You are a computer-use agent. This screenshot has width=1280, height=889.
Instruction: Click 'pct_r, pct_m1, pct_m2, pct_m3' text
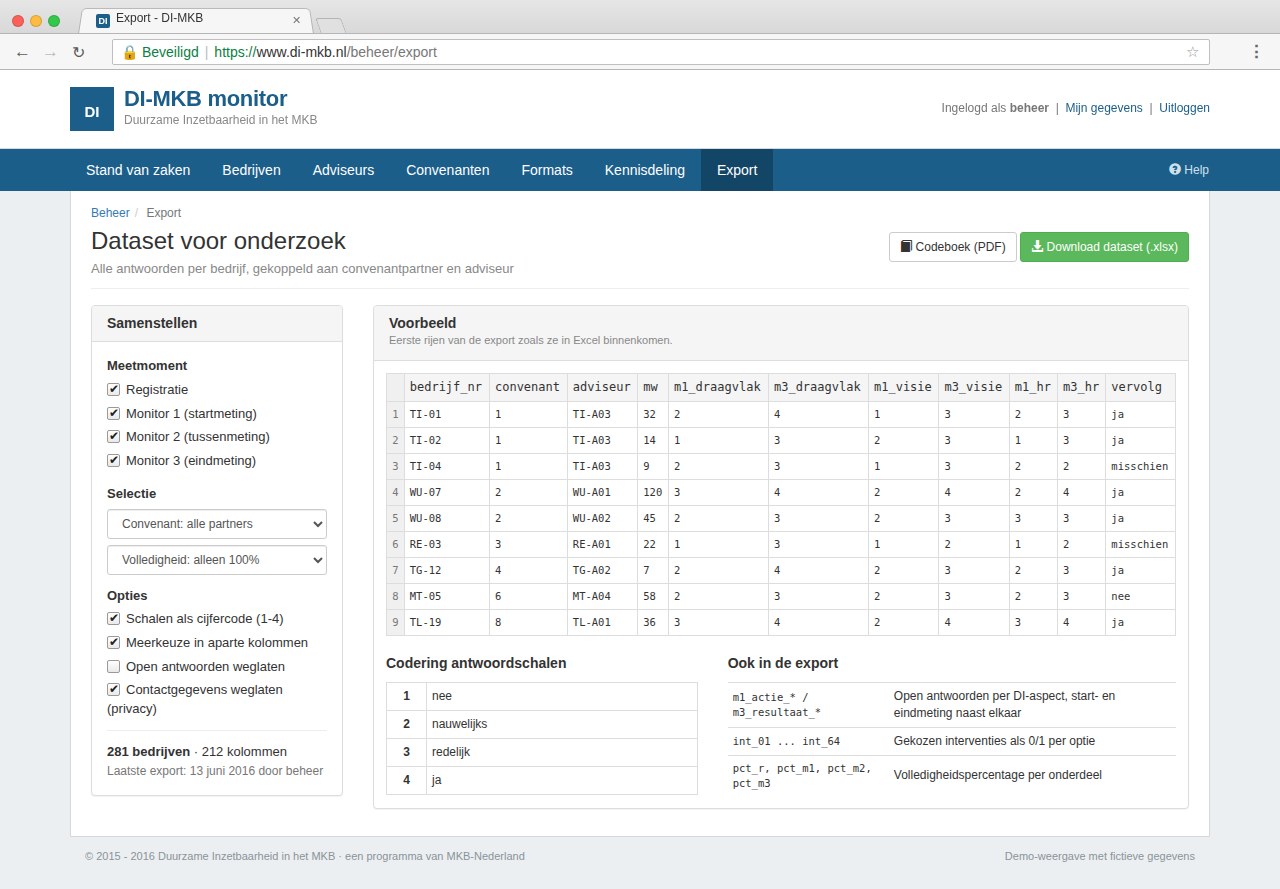801,776
